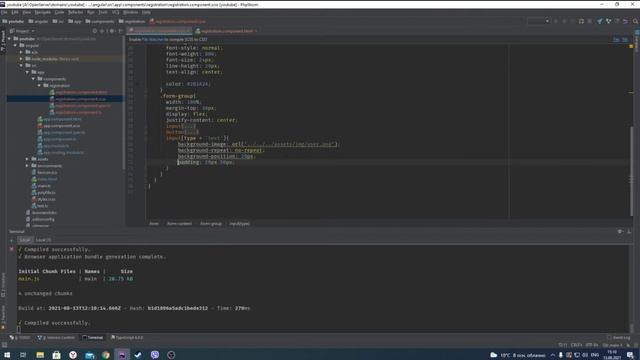The image size is (640, 360).
Task: Open app.component.scss in project tree
Action: click(62, 126)
